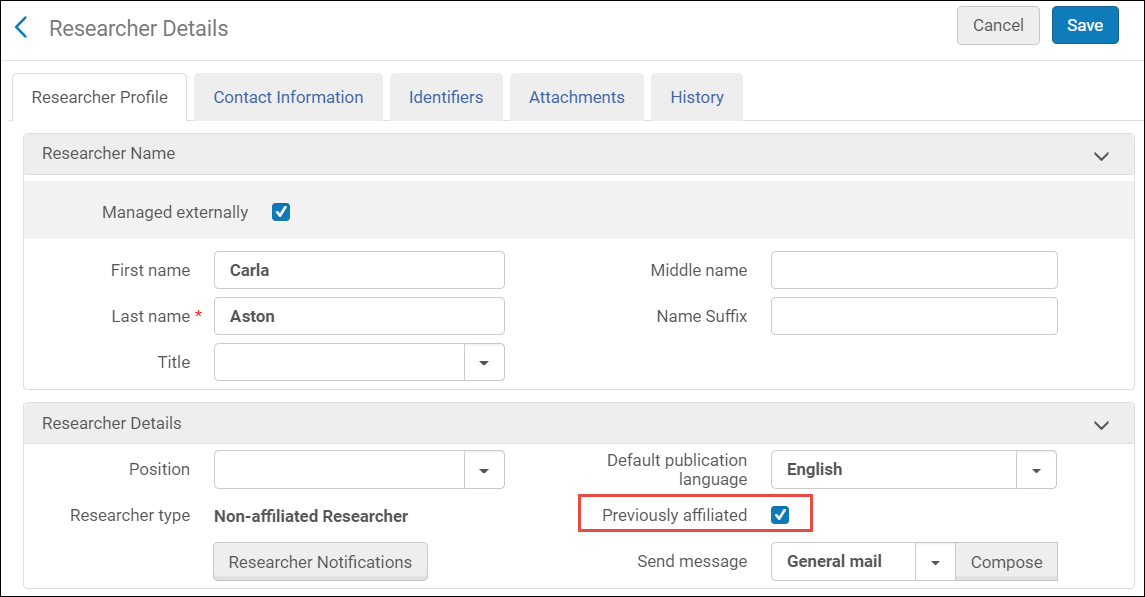Open the Title dropdown
Viewport: 1145px width, 597px height.
point(483,362)
